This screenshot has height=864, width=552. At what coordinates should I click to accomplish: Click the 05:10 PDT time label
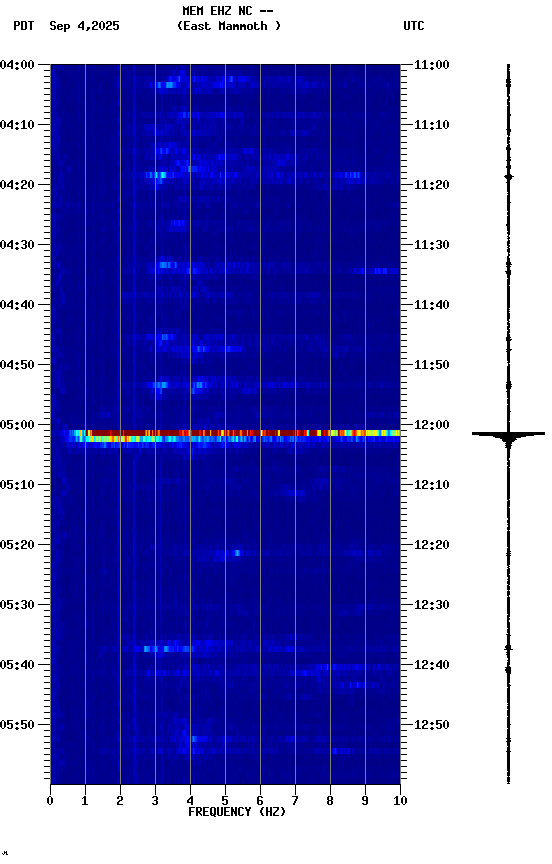coord(17,485)
